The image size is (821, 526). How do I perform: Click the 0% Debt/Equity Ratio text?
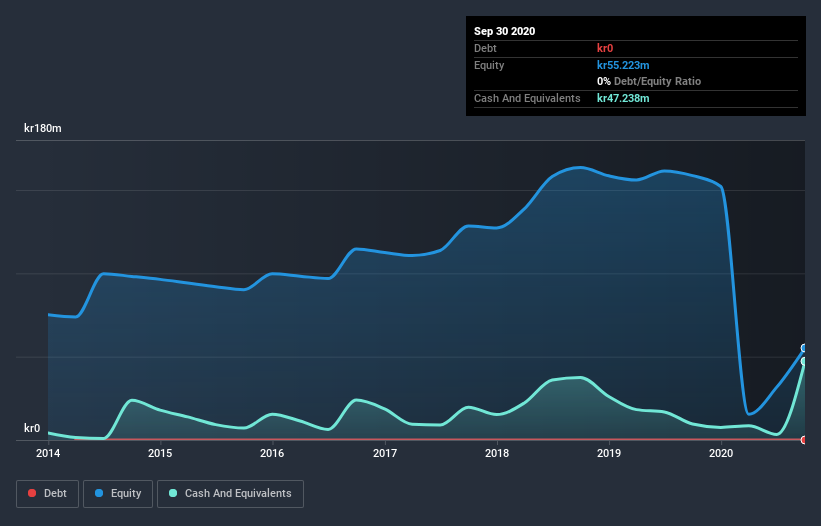pos(649,82)
